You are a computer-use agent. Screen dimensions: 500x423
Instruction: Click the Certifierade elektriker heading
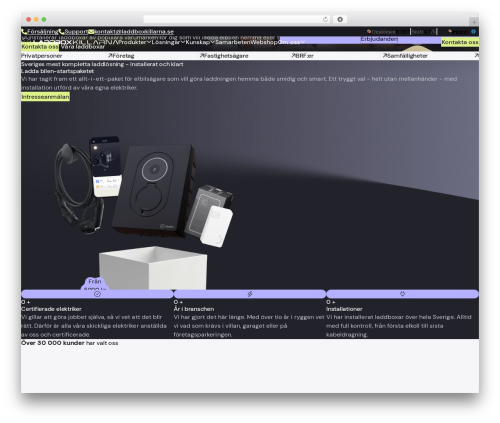click(x=51, y=309)
